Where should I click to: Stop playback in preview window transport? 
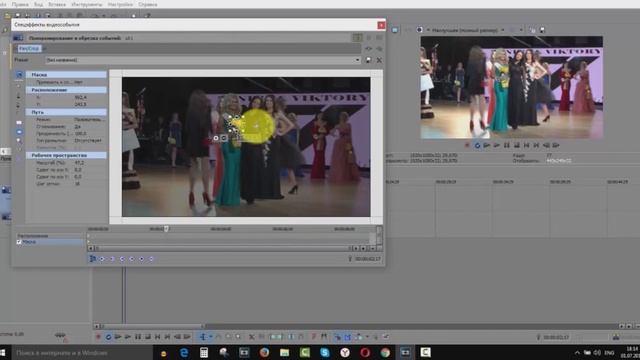click(516, 145)
